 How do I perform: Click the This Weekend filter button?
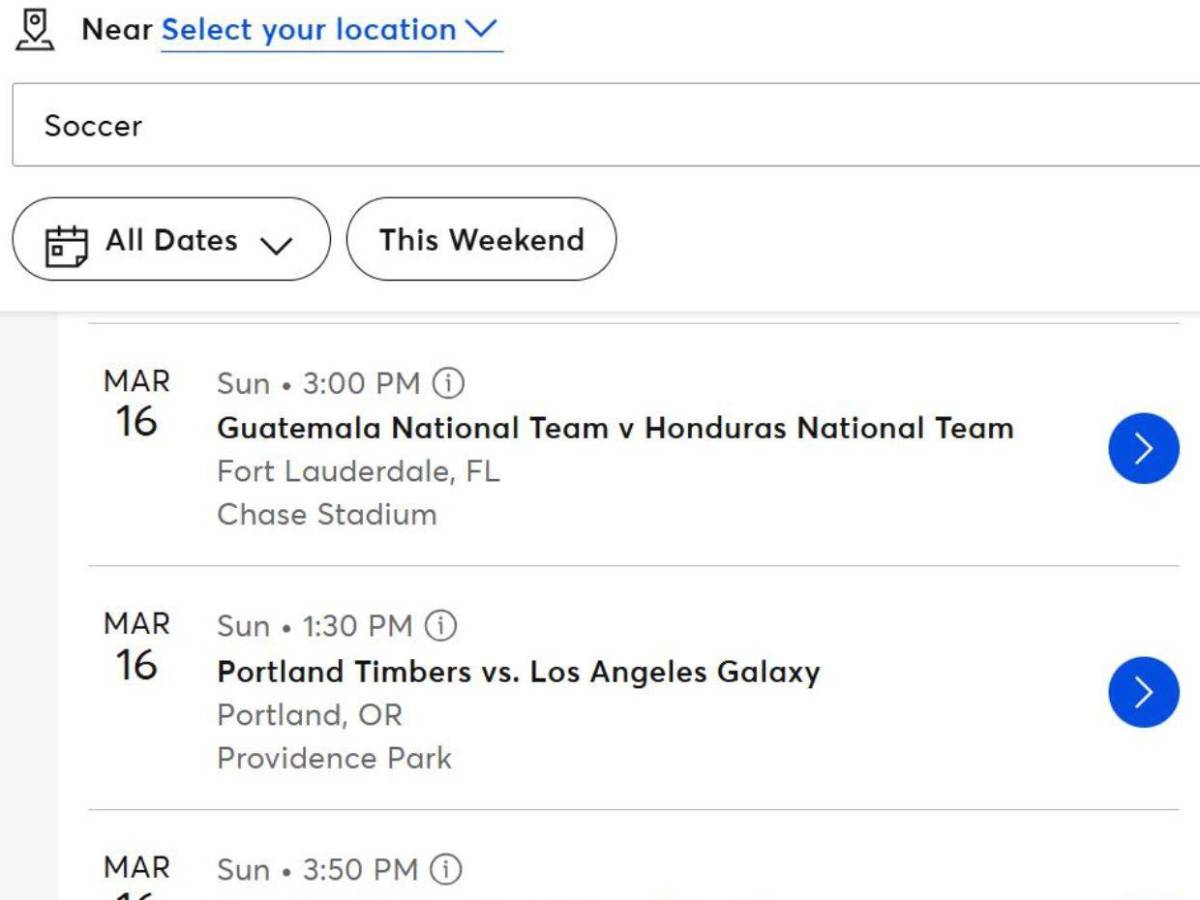(481, 240)
